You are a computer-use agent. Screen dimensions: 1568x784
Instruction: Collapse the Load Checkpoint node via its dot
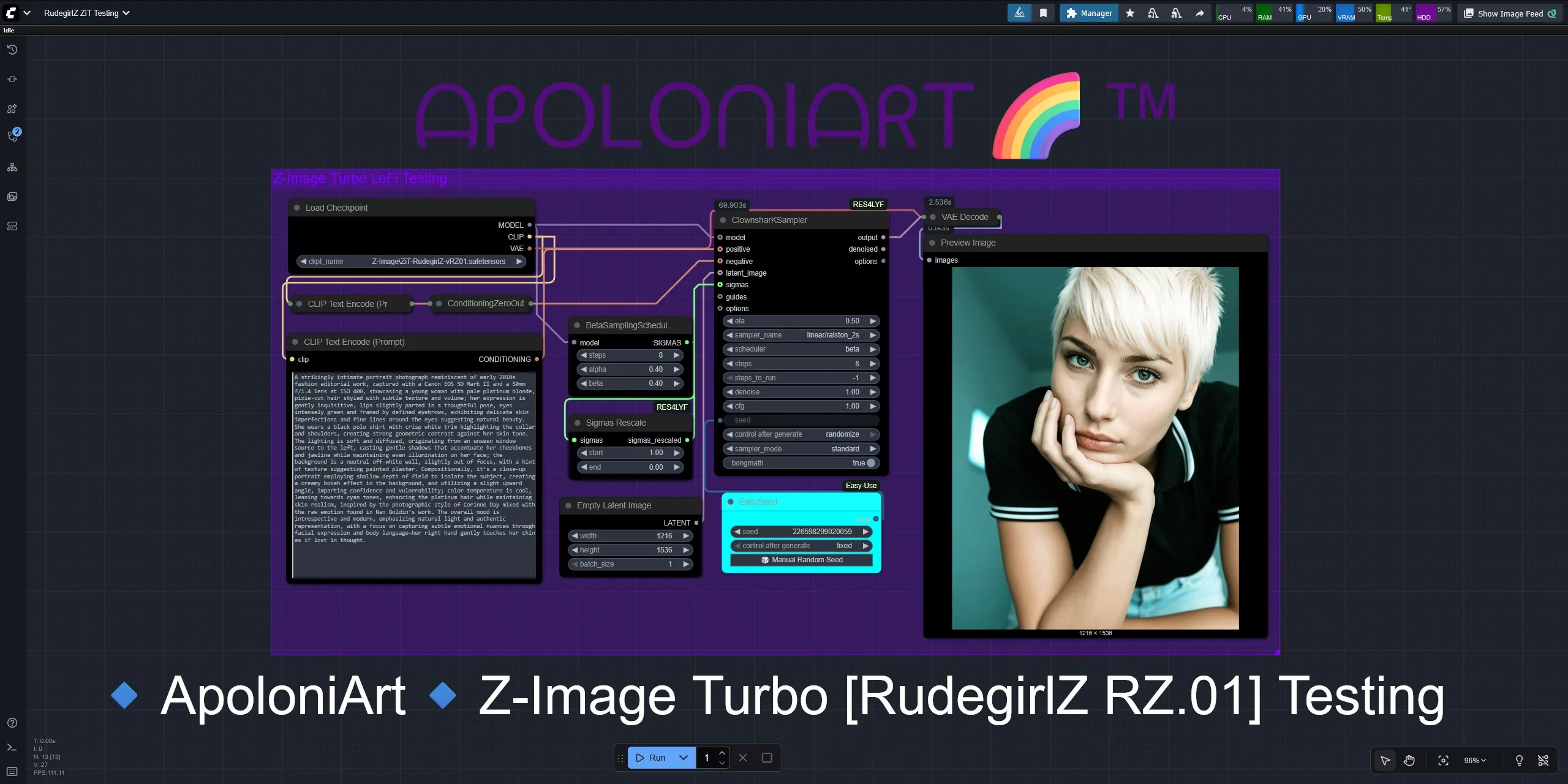[297, 208]
